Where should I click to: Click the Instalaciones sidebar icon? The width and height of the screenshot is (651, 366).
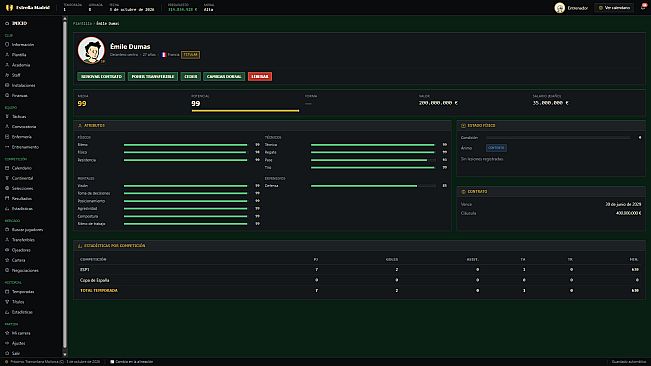(x=7, y=85)
